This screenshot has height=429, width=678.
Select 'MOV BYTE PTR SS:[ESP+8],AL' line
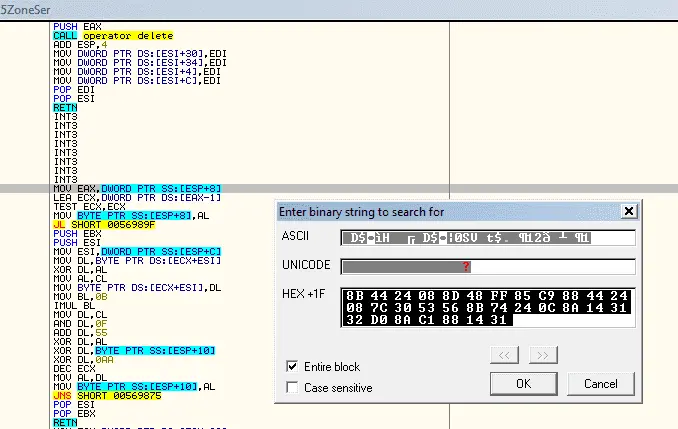[131, 216]
